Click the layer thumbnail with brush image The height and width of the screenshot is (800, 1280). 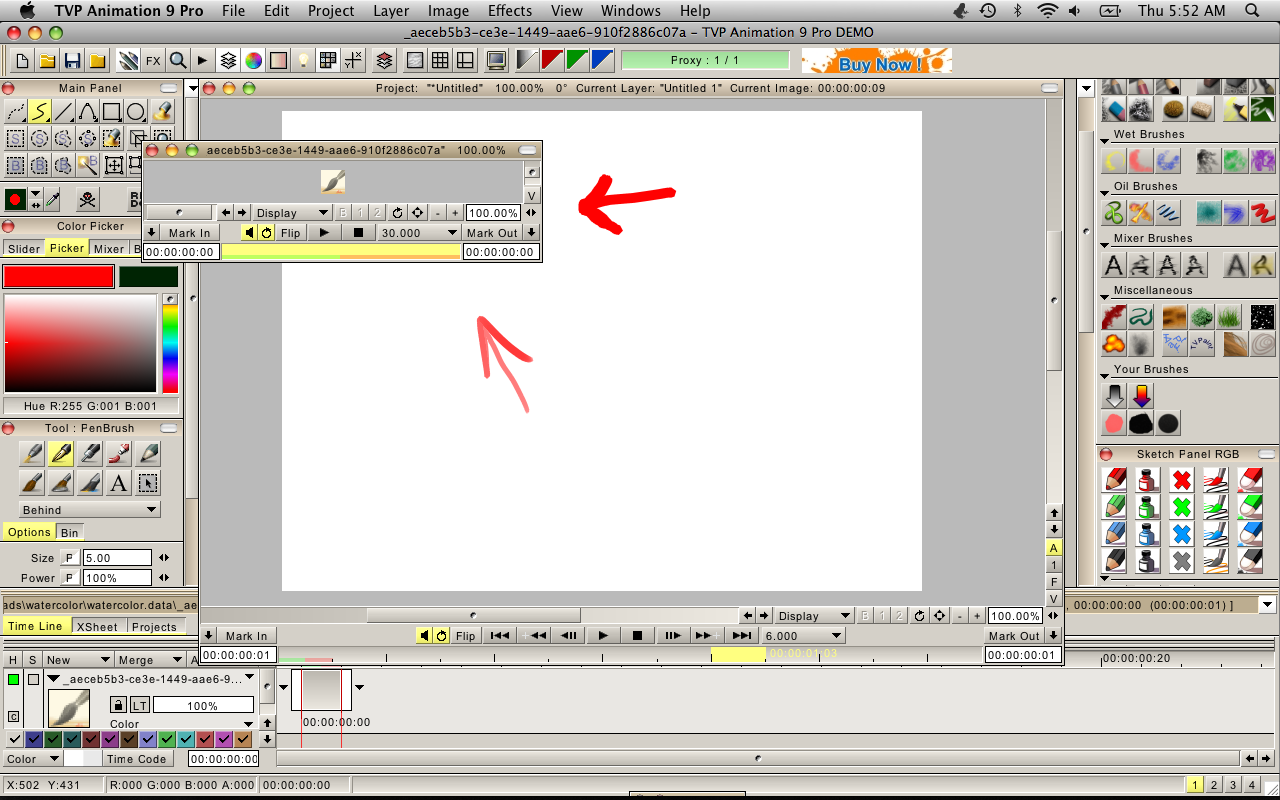69,708
